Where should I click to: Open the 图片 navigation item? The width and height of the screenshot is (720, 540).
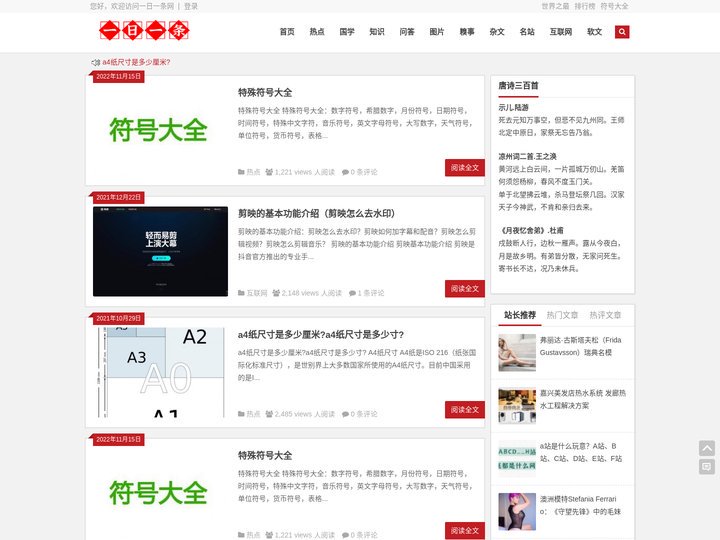pos(437,32)
